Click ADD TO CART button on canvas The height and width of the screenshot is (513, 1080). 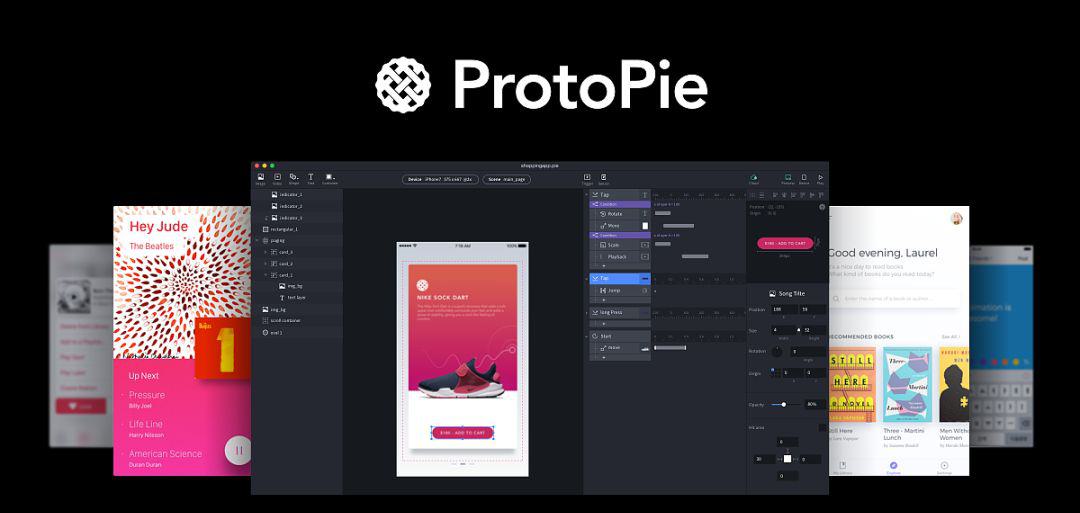(x=462, y=432)
